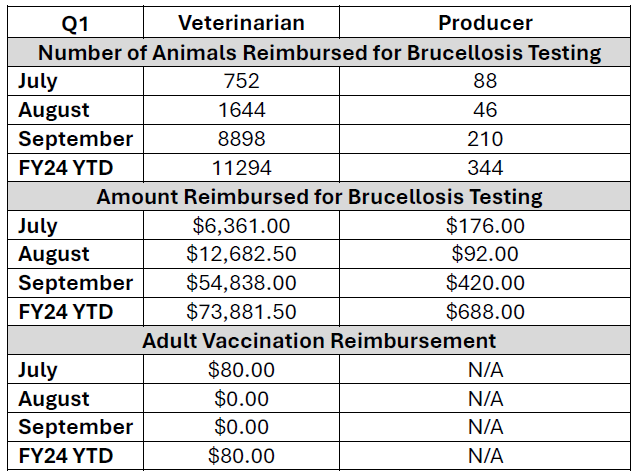Click the Number of Animals Reimbursed section heading
Screen dimensions: 637x476
[319, 53]
